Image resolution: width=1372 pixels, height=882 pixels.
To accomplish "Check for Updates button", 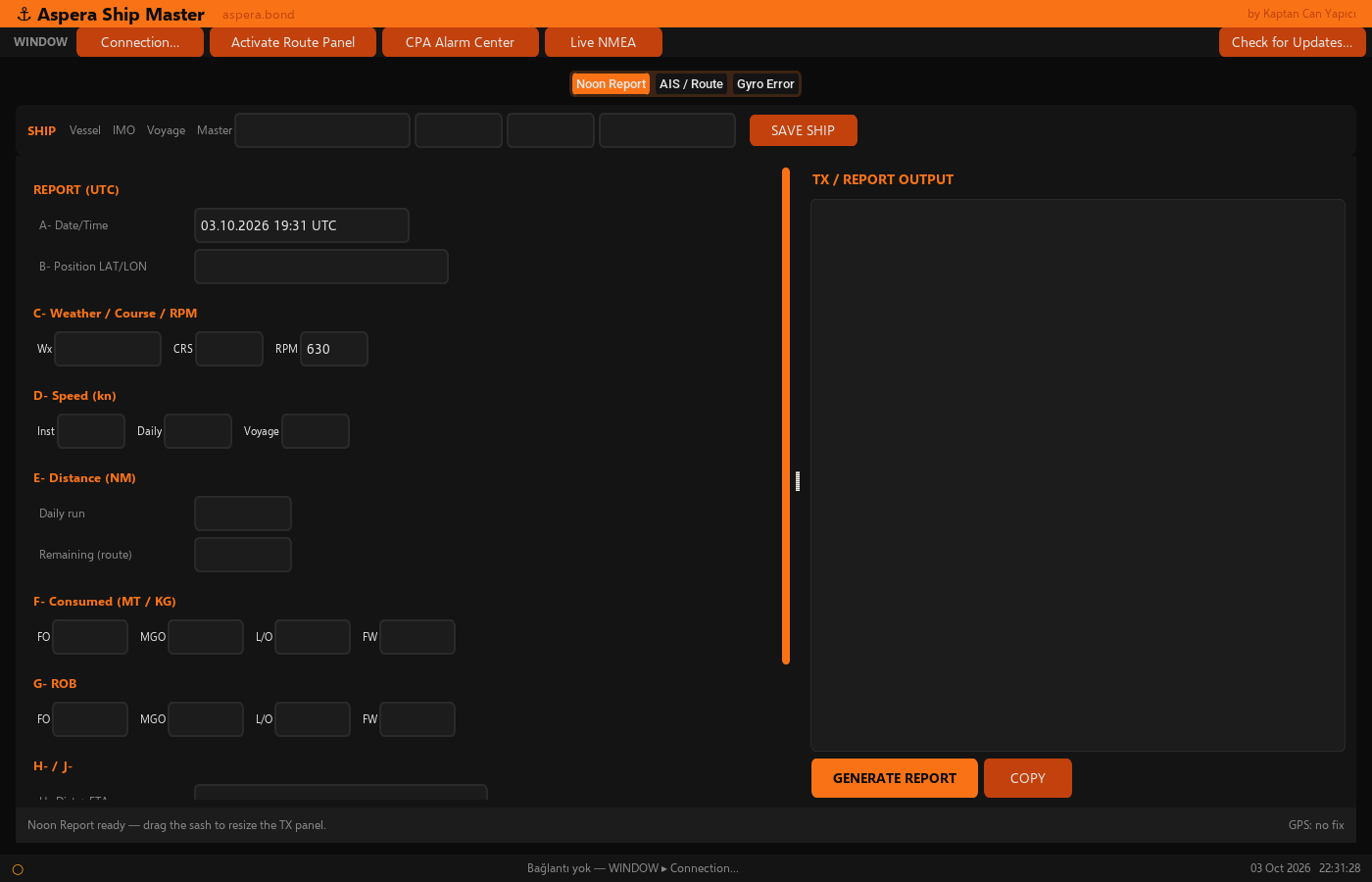I will tap(1292, 42).
